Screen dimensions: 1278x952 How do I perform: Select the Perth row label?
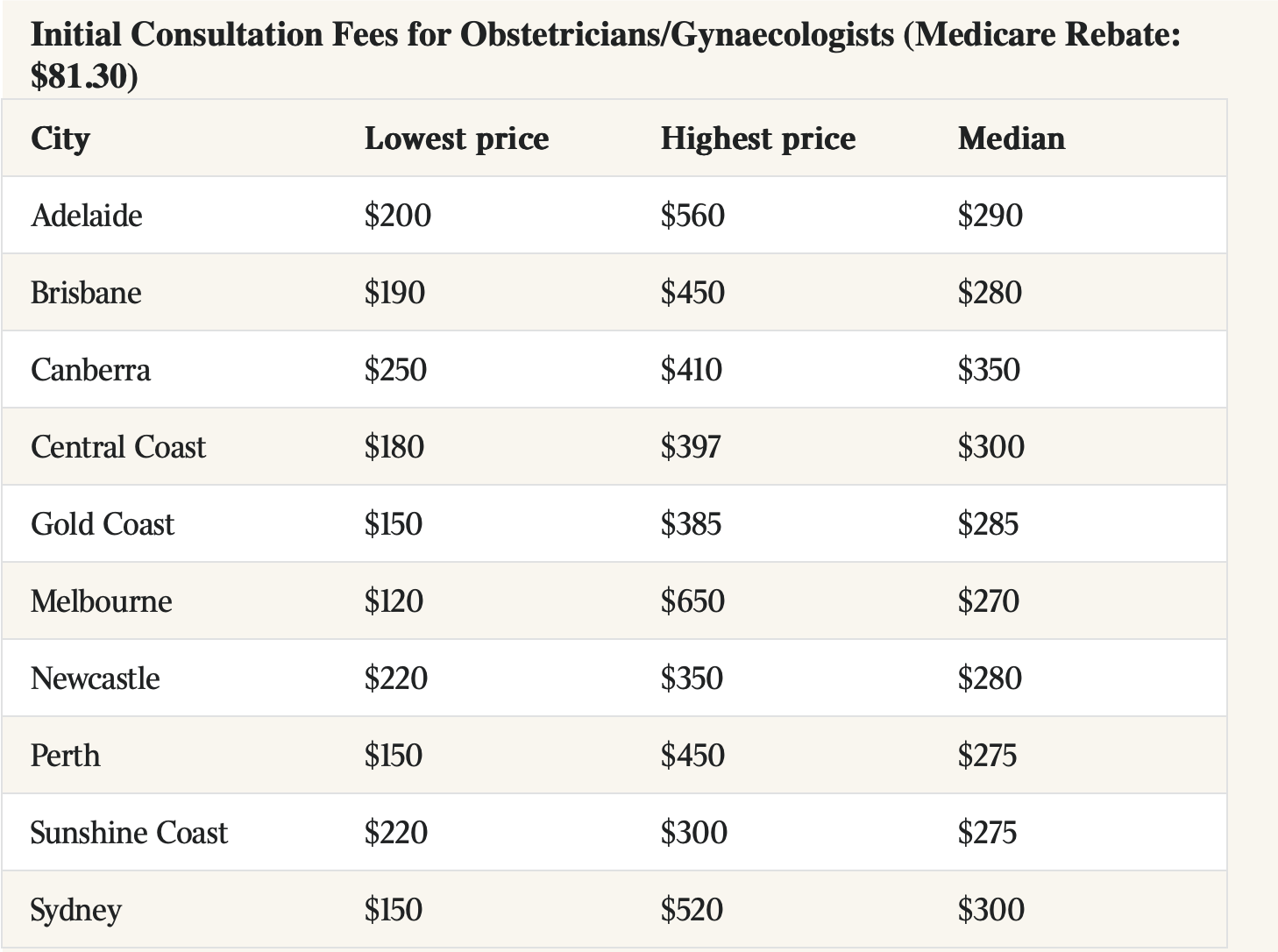click(66, 756)
